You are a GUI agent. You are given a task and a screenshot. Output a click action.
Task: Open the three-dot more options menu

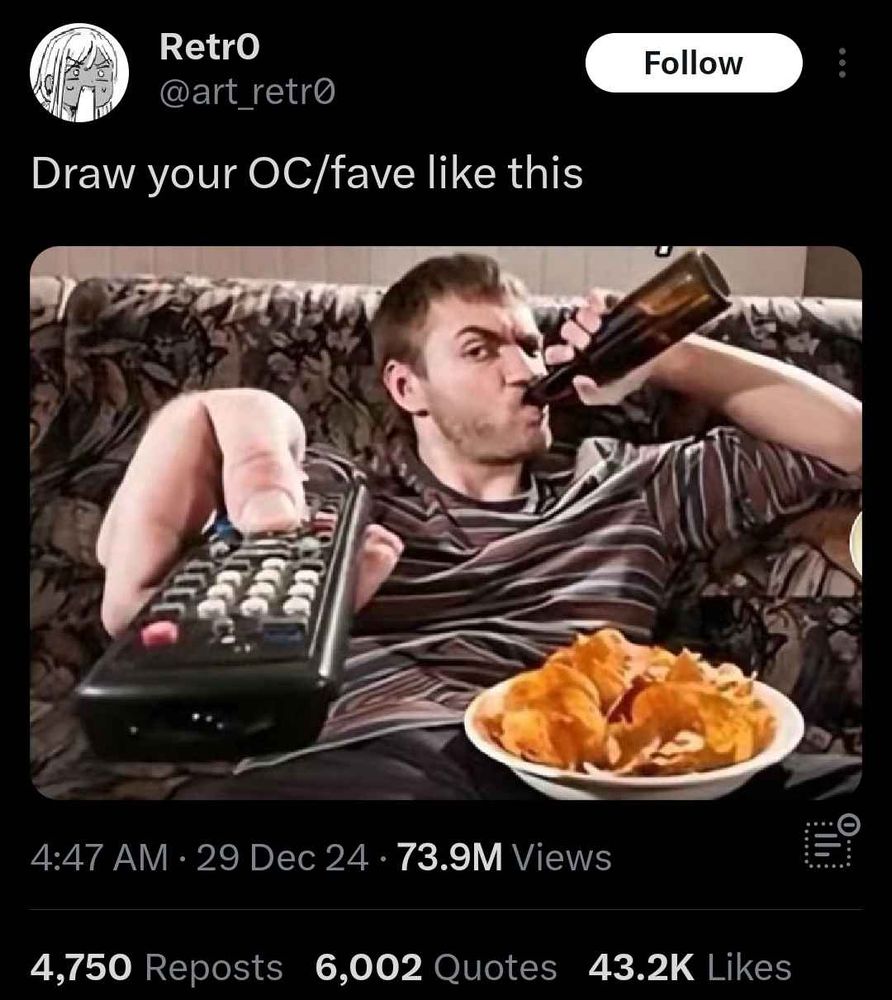click(842, 63)
